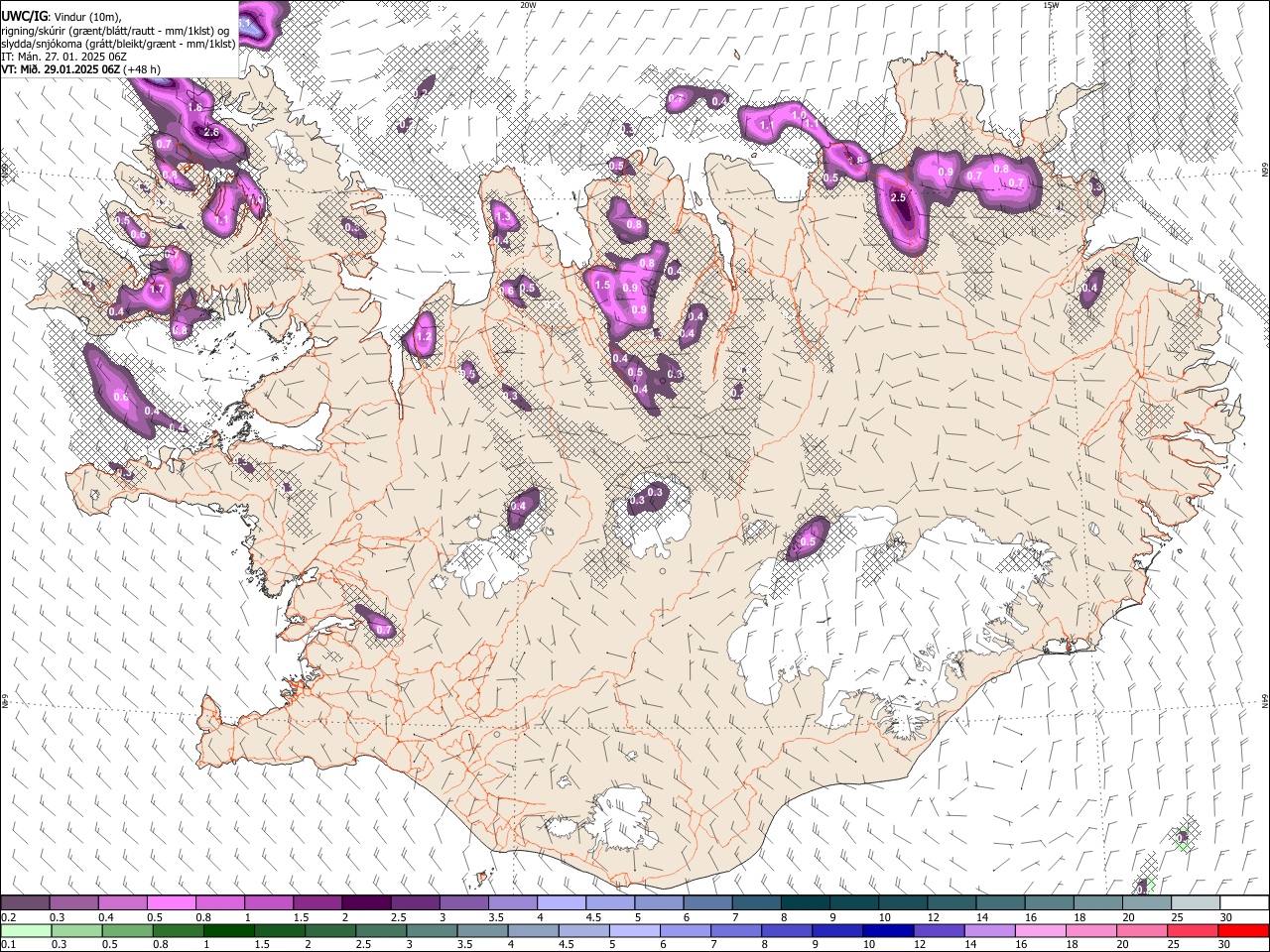Screen dimensions: 1270x952
Task: Click the bold UWC/IG title text
Action: 24,16
